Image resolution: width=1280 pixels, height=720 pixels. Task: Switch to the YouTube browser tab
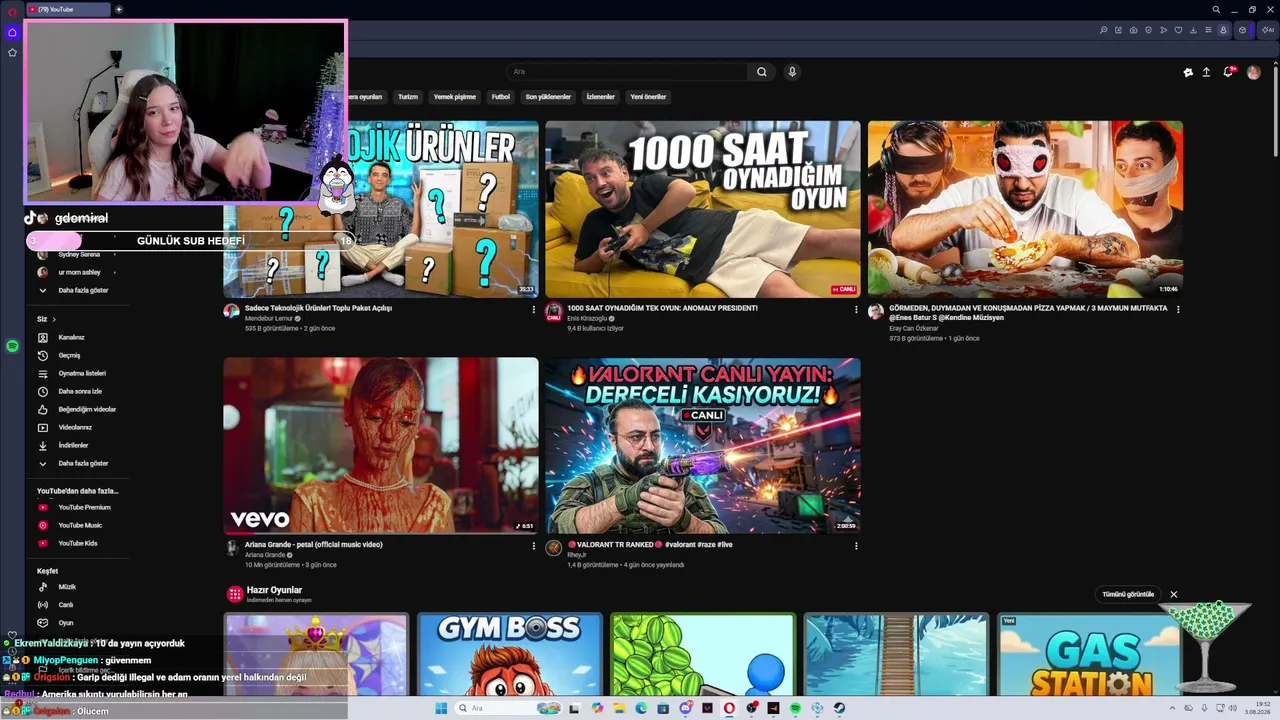pos(68,9)
